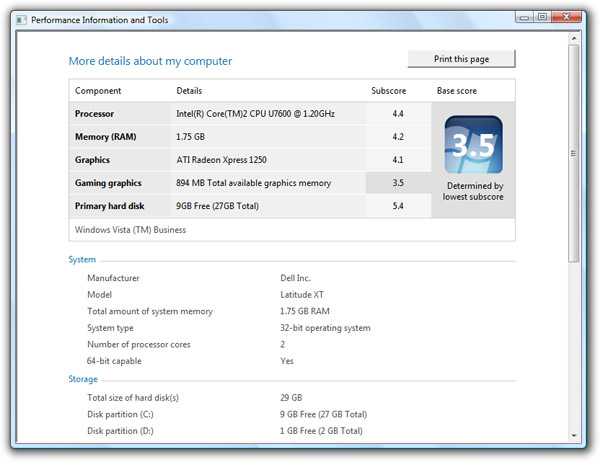The width and height of the screenshot is (600, 462).
Task: Click the window title text
Action: (99, 20)
